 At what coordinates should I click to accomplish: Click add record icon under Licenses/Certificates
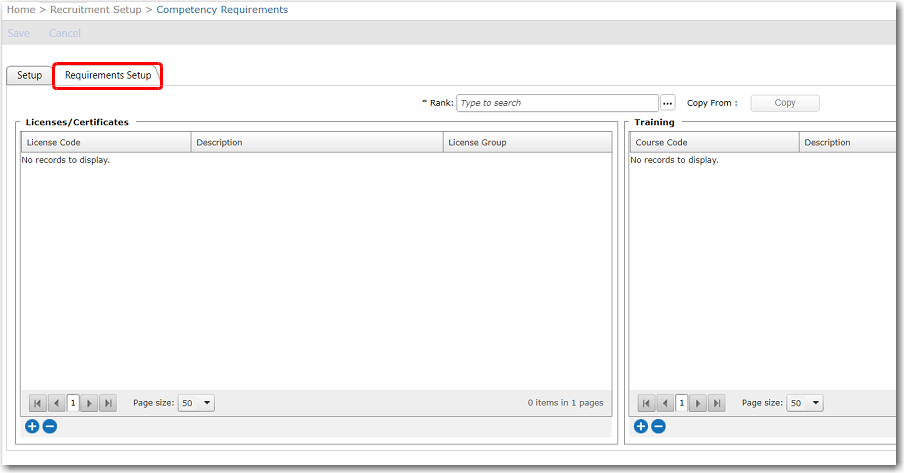[32, 427]
